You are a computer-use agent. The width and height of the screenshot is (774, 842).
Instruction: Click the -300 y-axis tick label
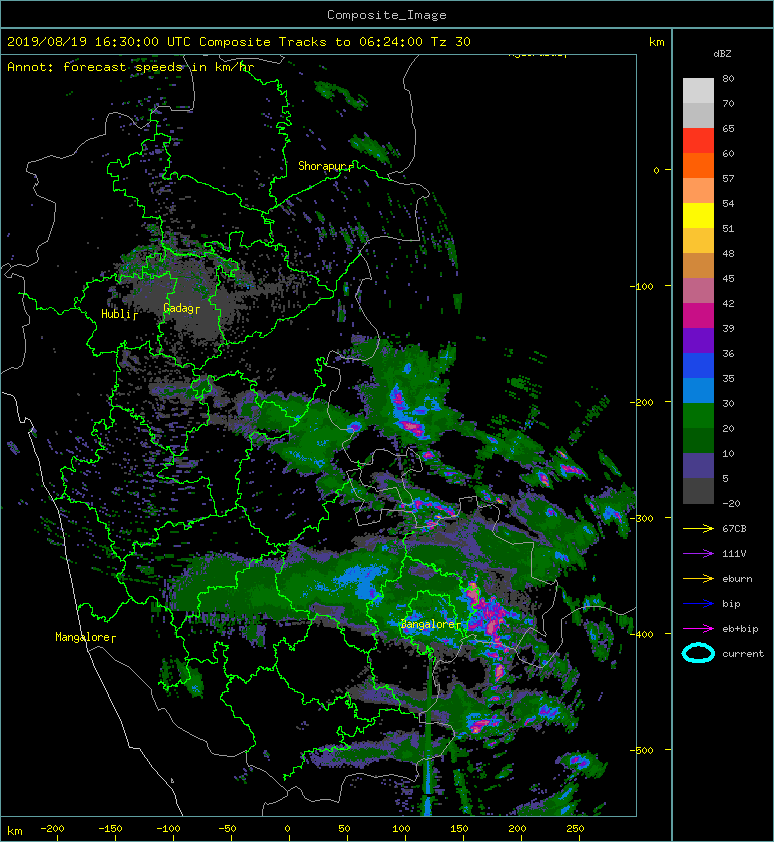coord(642,518)
